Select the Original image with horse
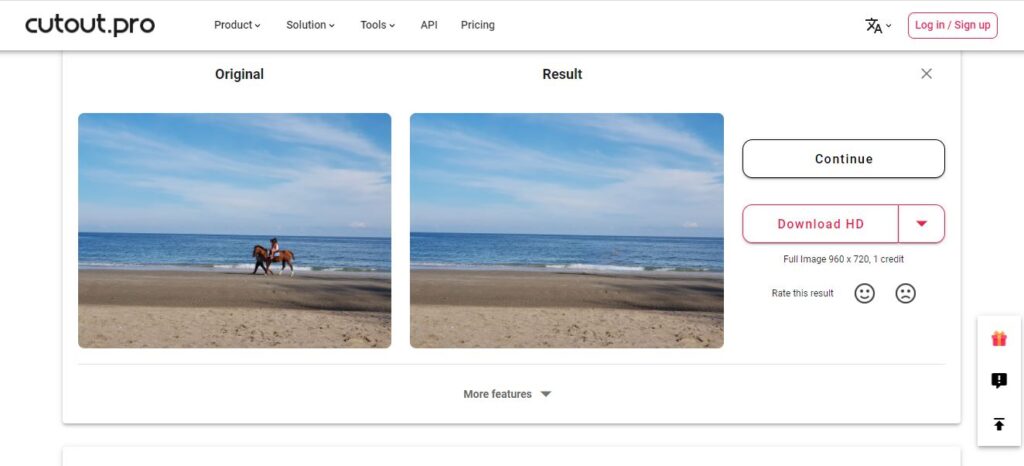This screenshot has height=466, width=1024. (234, 230)
